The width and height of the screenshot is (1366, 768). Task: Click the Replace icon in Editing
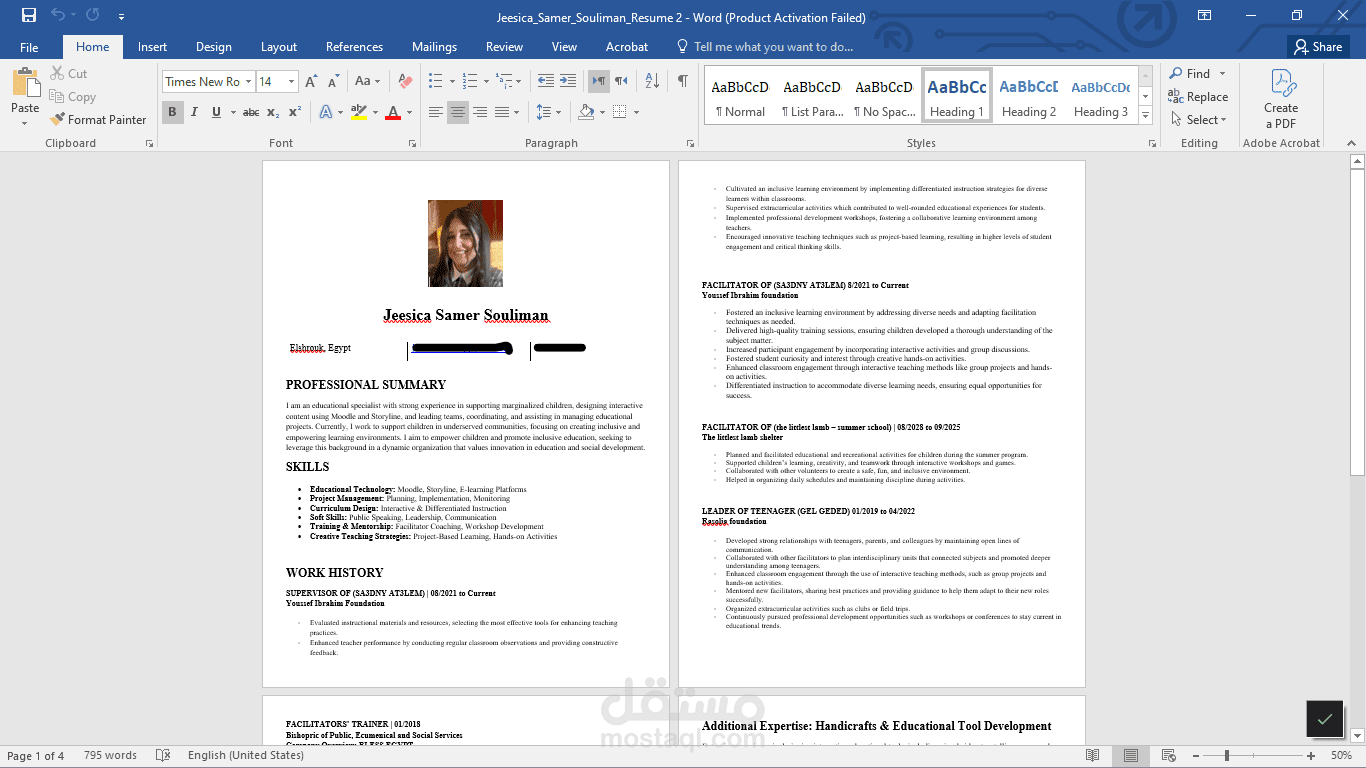[x=1176, y=97]
